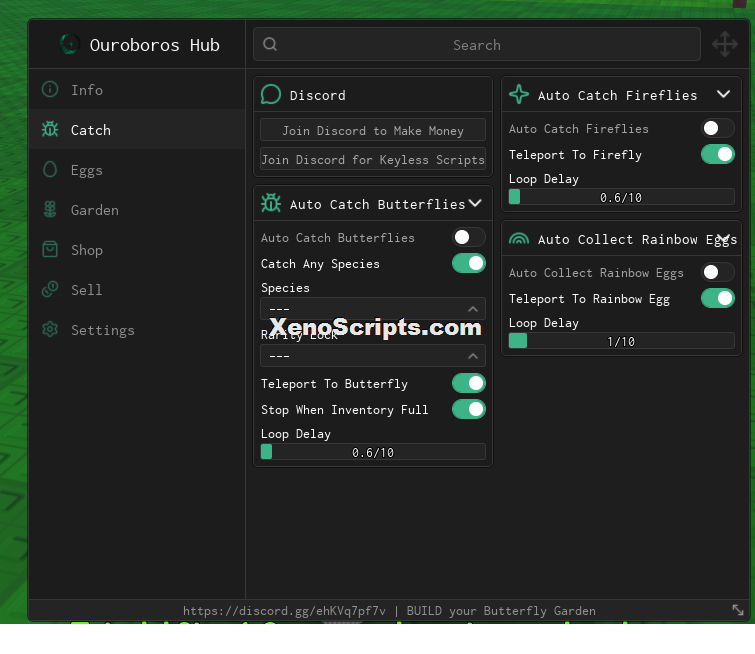Collapse the Auto Catch Butterflies section
This screenshot has height=654, width=755.
click(475, 203)
